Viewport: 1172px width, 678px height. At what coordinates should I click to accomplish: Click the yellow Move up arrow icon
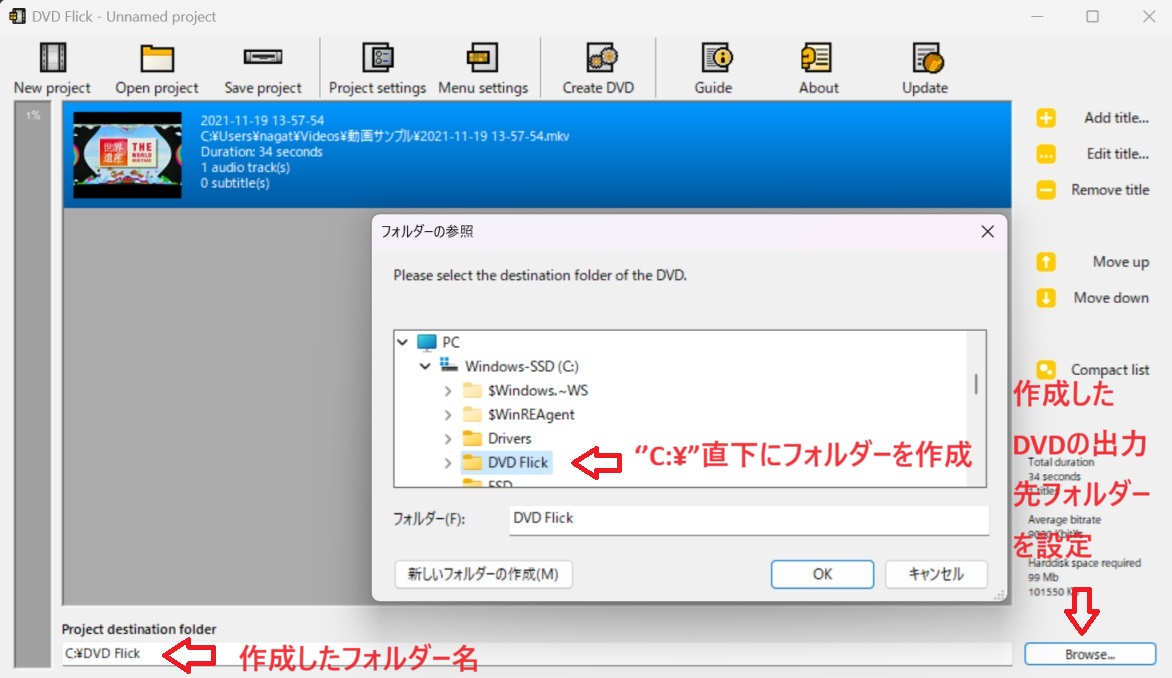(1046, 262)
